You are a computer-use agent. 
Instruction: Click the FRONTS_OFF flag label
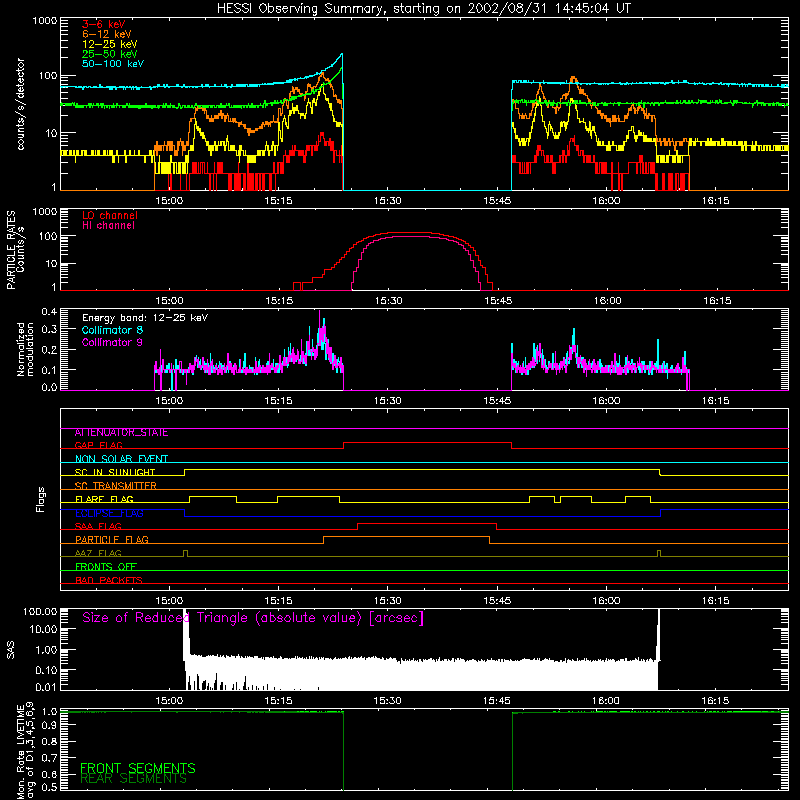(x=106, y=567)
